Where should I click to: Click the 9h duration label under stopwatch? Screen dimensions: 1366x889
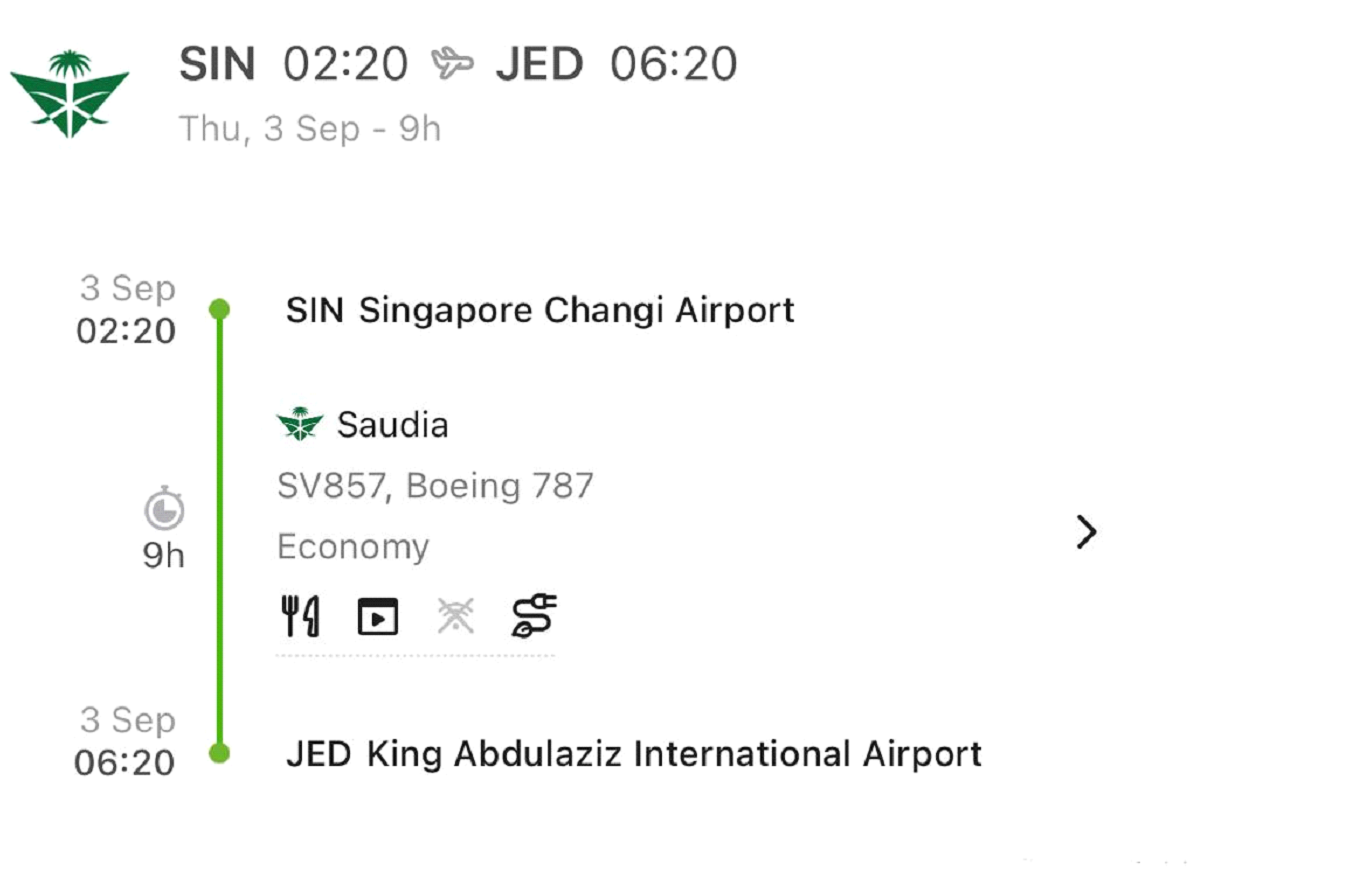point(163,555)
